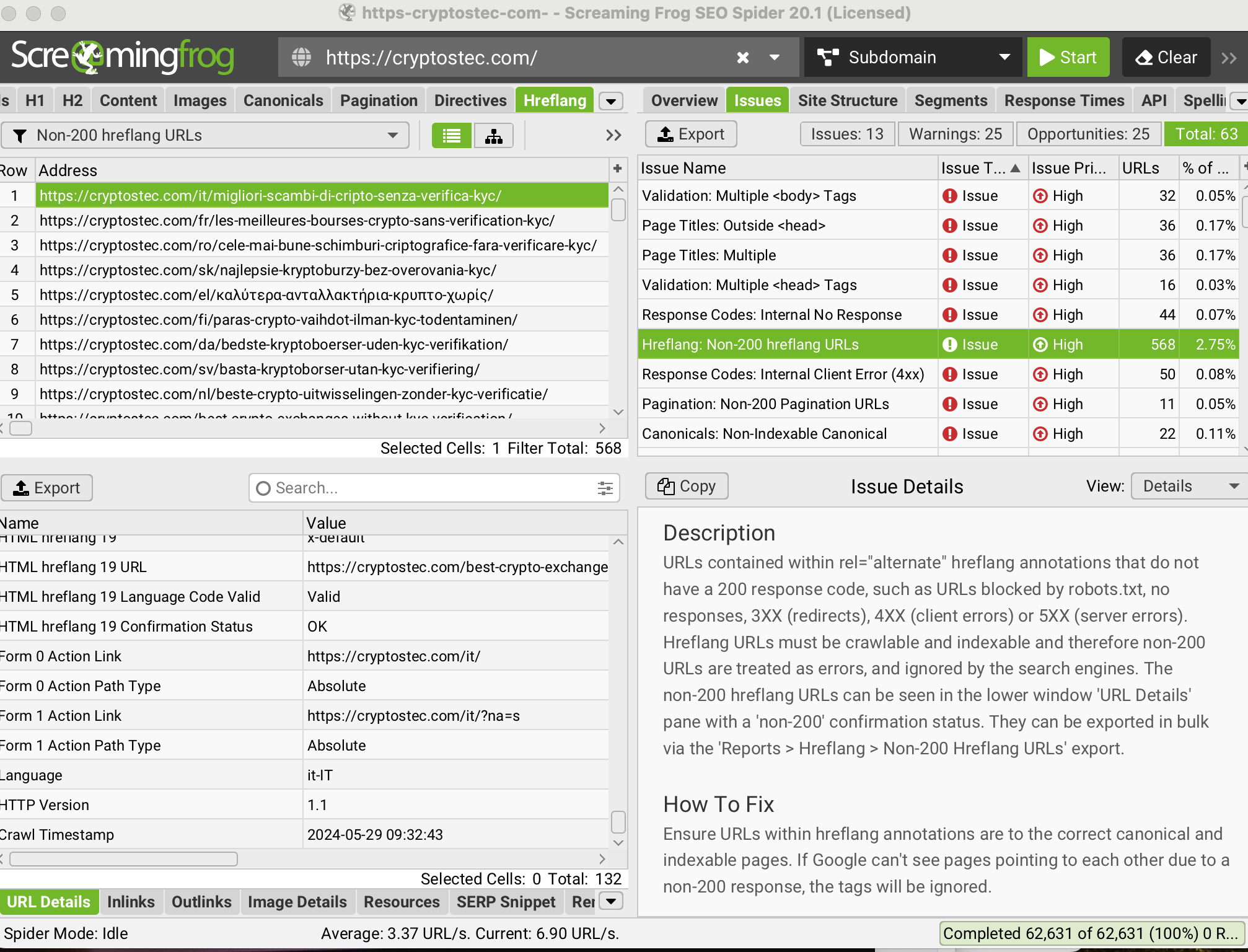The width and height of the screenshot is (1248, 952).
Task: Switch to the Outlinks bottom tab
Action: [x=201, y=902]
